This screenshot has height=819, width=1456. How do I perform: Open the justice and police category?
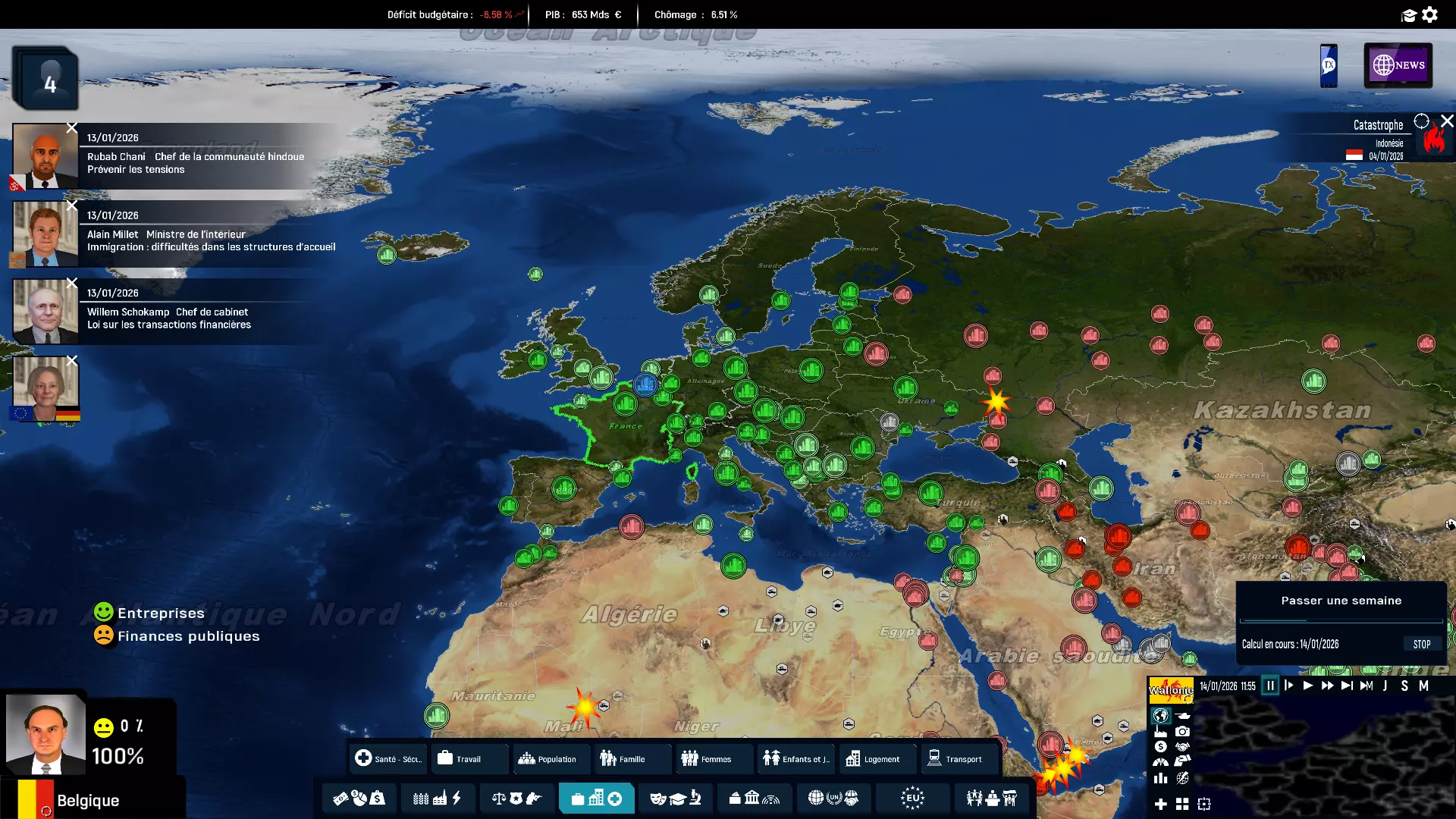tap(516, 798)
